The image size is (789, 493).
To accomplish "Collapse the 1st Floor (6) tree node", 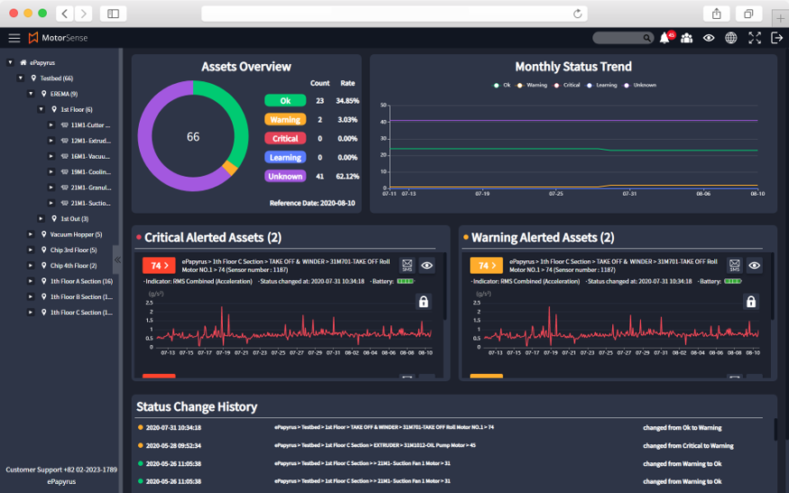I will tap(41, 109).
